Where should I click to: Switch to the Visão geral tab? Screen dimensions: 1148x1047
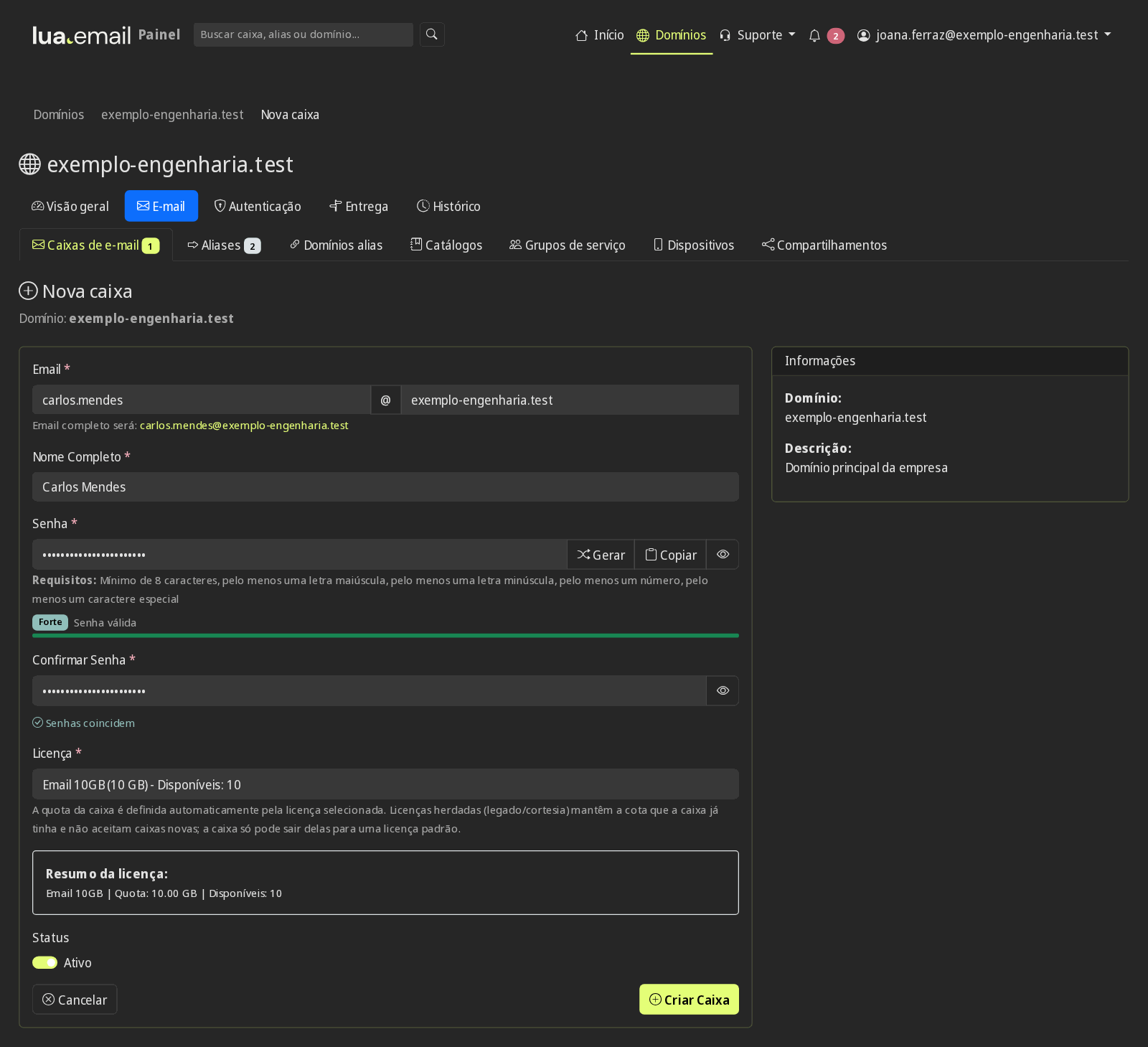[x=70, y=207]
